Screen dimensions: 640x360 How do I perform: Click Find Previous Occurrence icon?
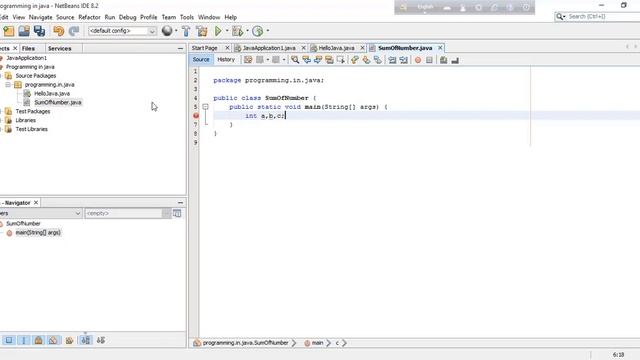(x=306, y=60)
